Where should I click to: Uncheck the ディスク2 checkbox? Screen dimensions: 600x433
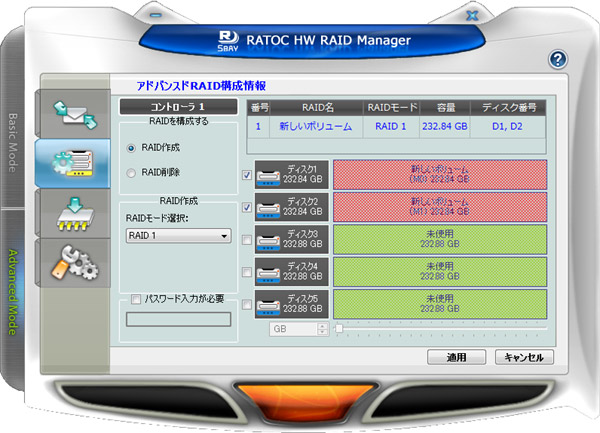247,208
